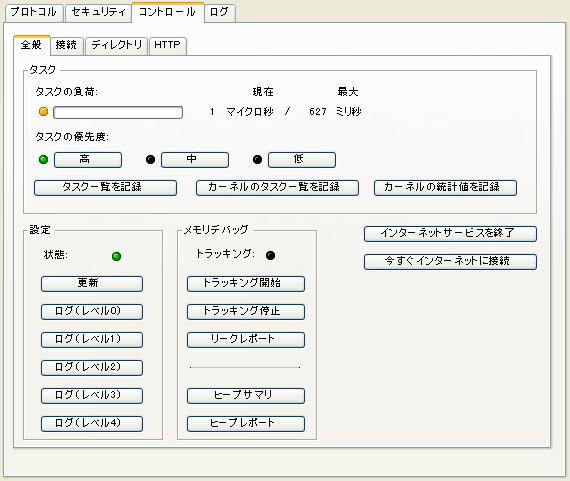Click the orange task load indicator light
The height and width of the screenshot is (481, 570).
(x=43, y=112)
